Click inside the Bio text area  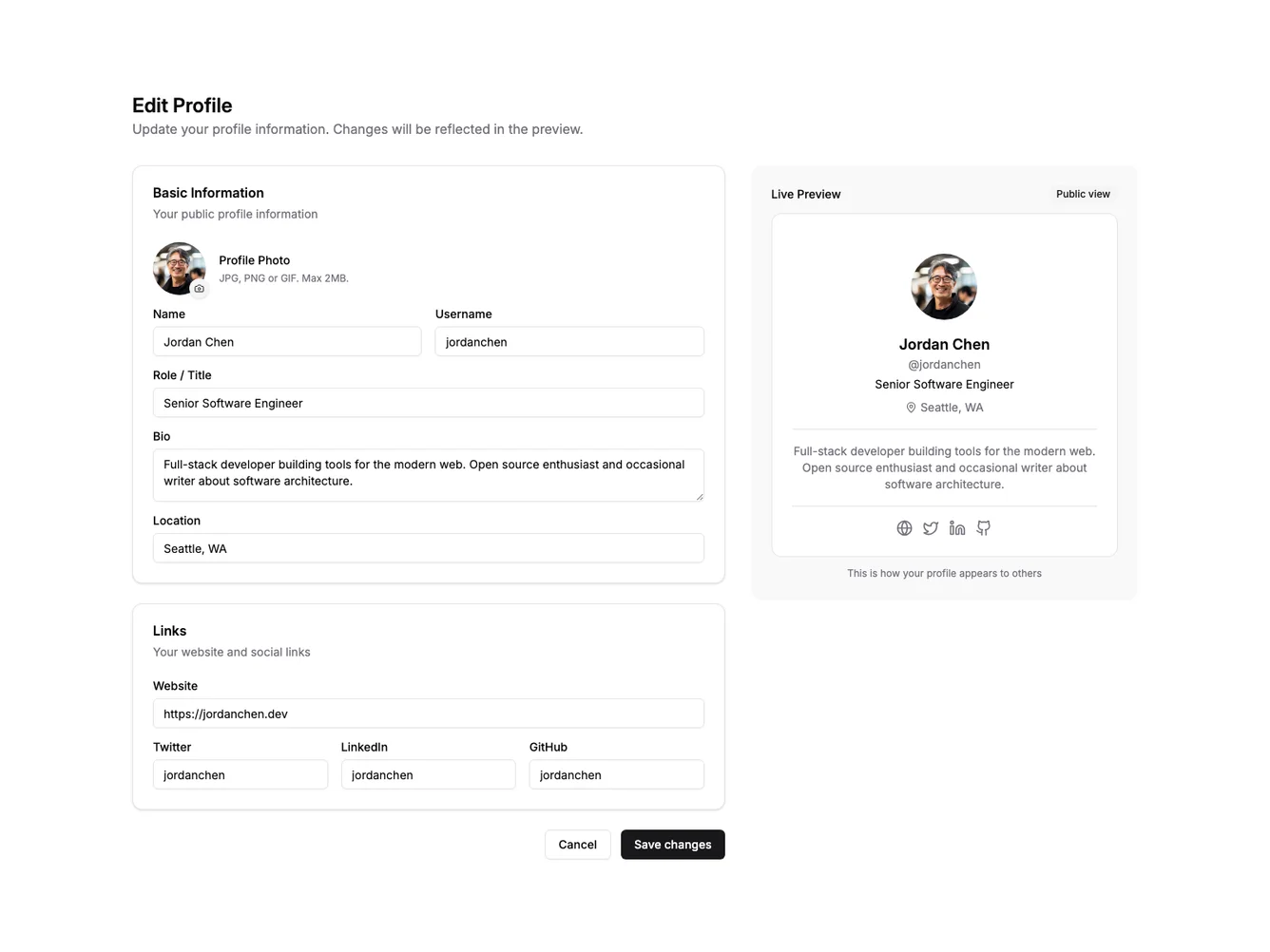[x=428, y=474]
